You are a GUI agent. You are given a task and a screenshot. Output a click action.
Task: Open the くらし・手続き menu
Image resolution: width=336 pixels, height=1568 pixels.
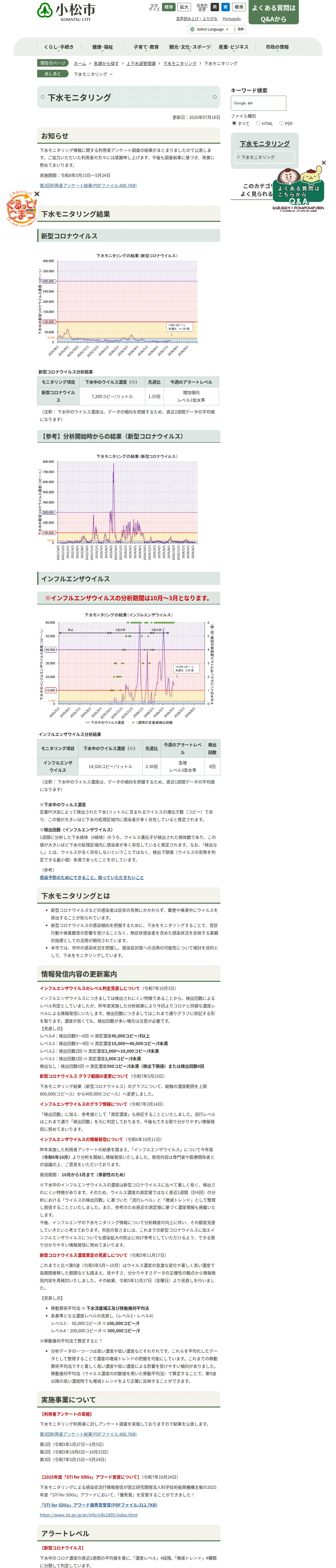point(59,47)
